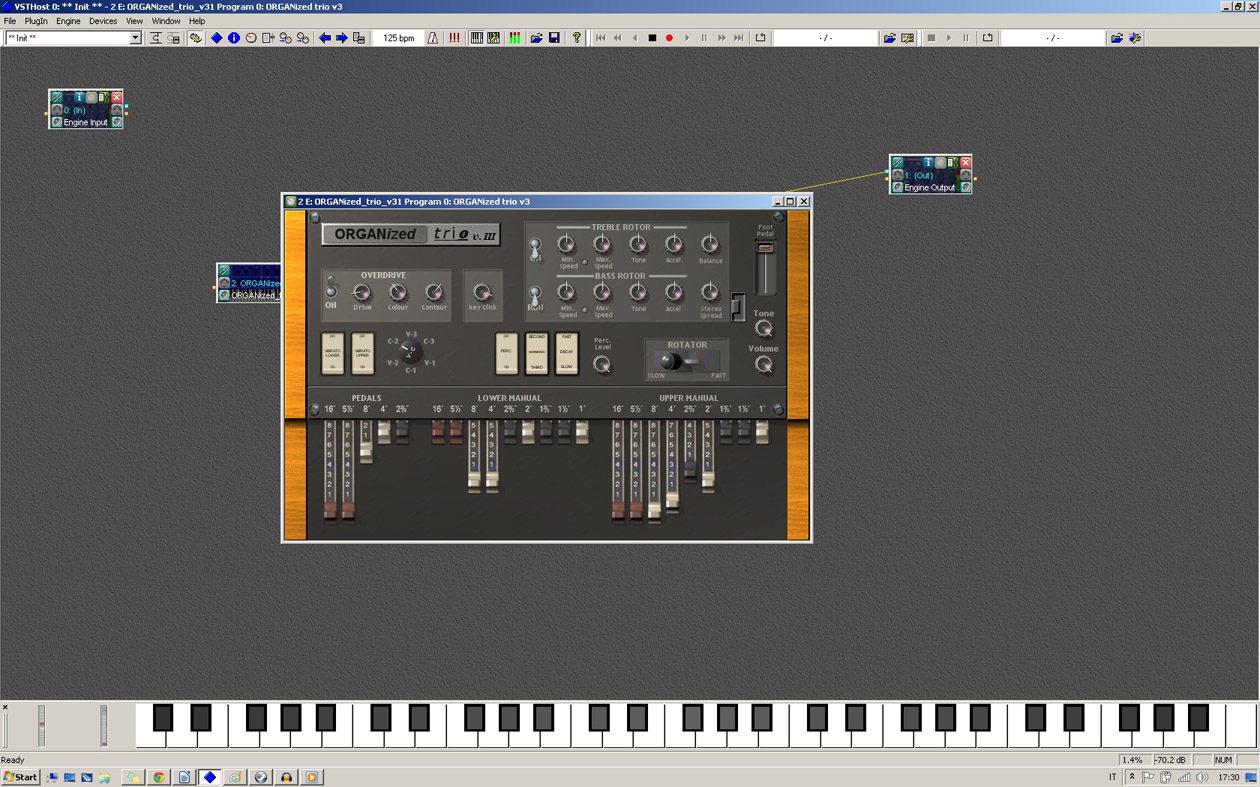1260x787 pixels.
Task: Close the Engine Input module
Action: click(117, 97)
